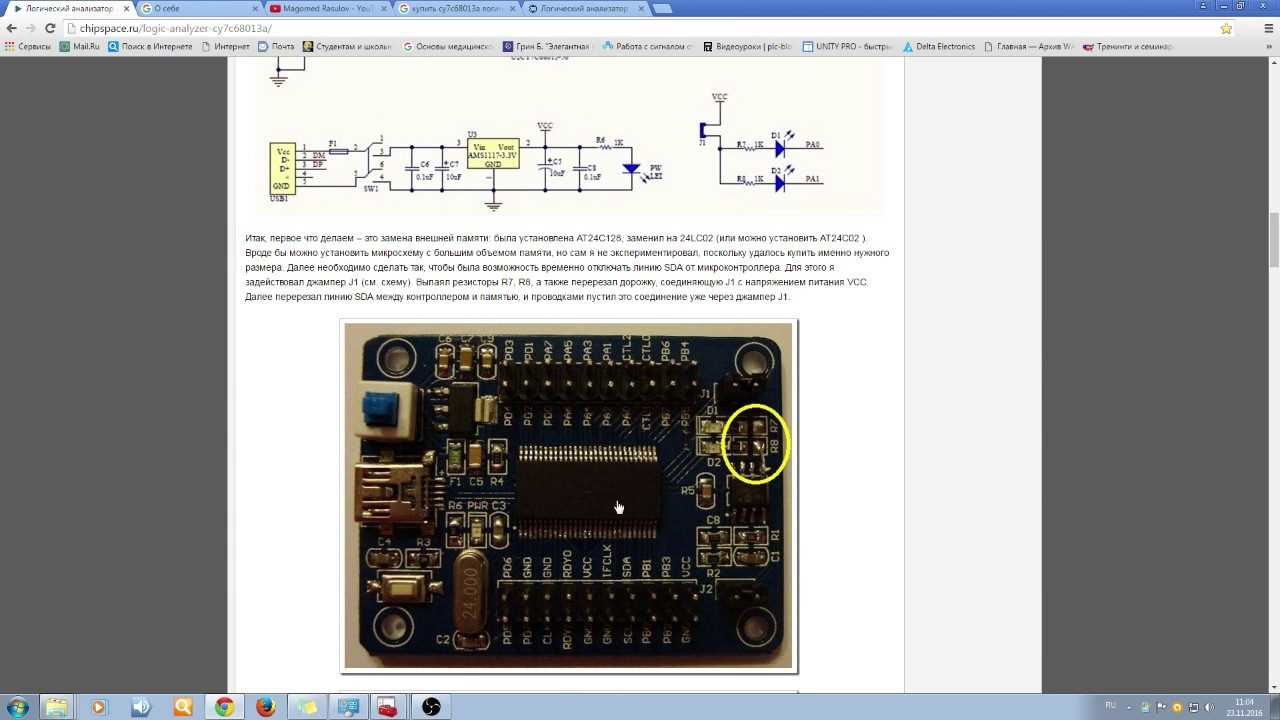Open the Mail.Ru bookmark
The width and height of the screenshot is (1280, 720).
(80, 46)
